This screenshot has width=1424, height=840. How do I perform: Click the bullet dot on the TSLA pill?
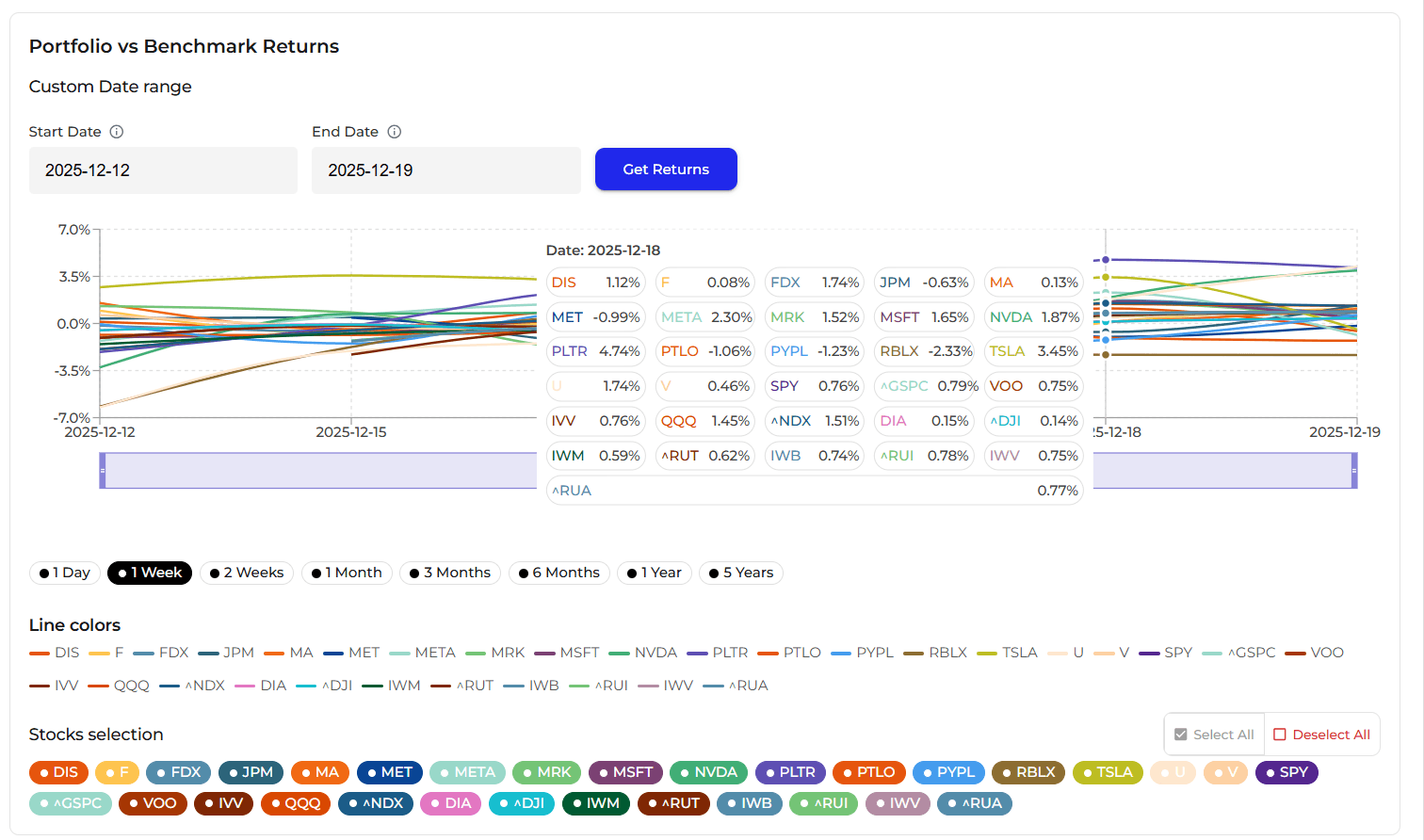click(x=1090, y=772)
